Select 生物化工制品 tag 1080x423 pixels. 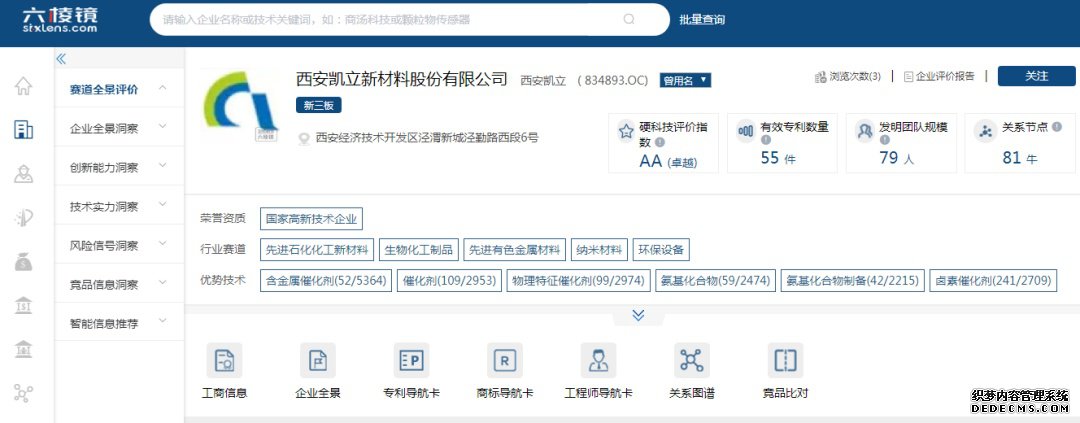pyautogui.click(x=419, y=249)
